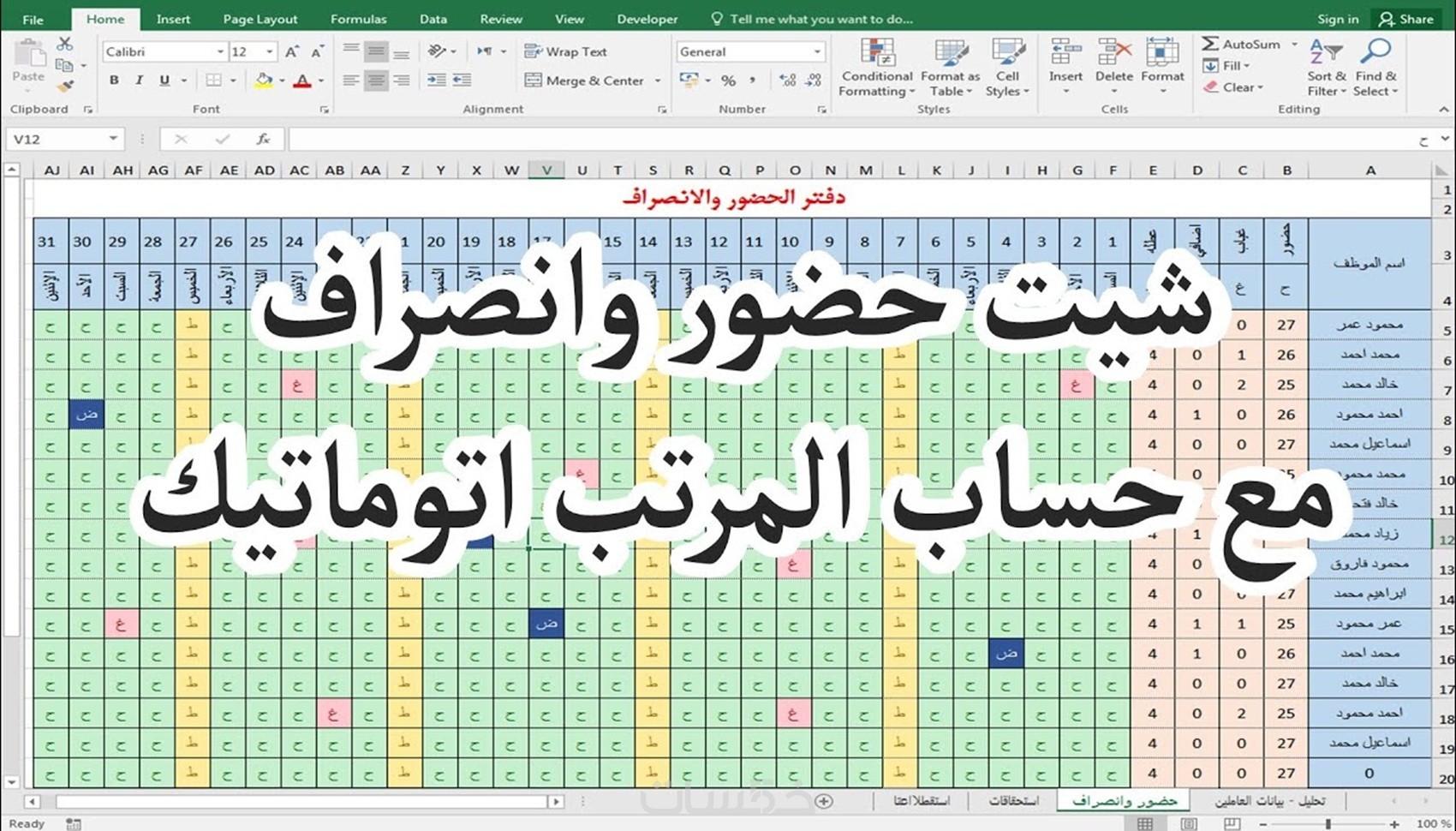1456x831 pixels.
Task: Open the Fill dropdown
Action: [x=1226, y=65]
